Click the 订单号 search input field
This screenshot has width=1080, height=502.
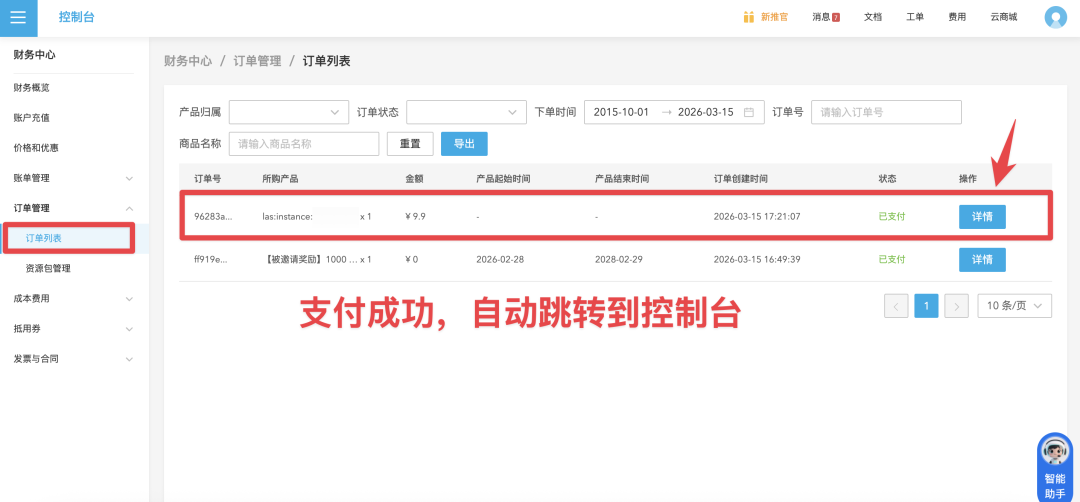point(885,112)
